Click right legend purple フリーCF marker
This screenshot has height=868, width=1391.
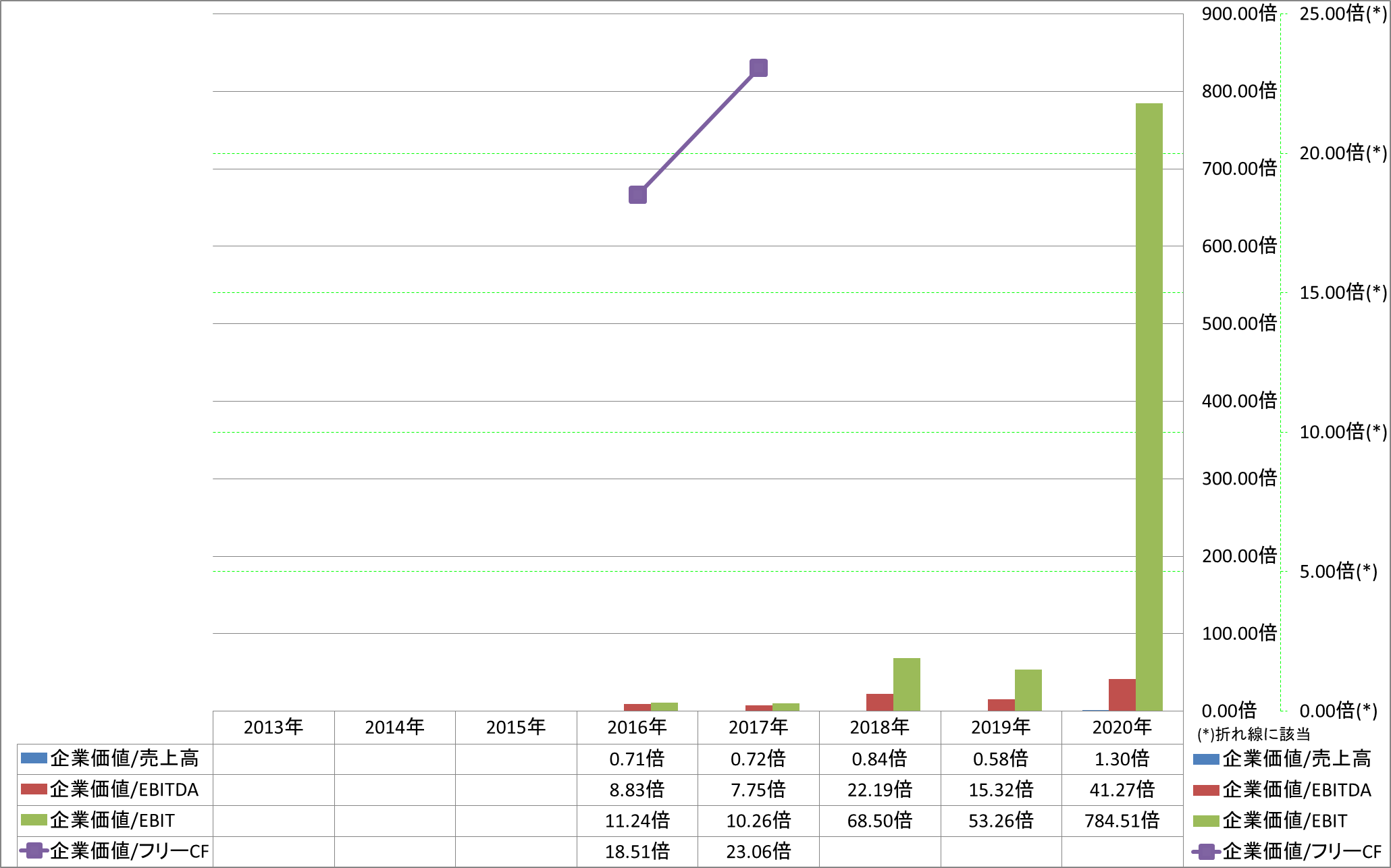point(1206,852)
